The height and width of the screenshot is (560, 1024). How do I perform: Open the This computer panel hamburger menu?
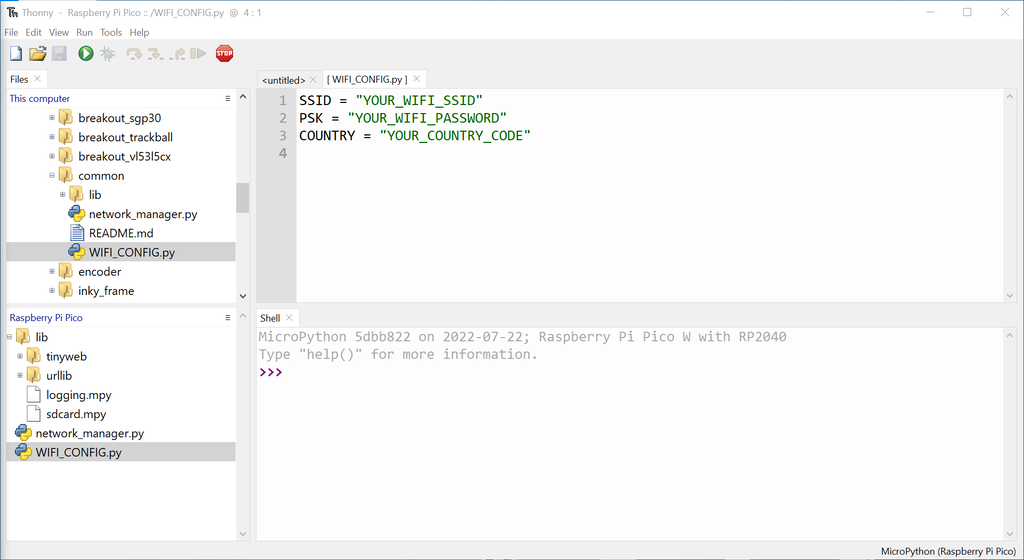[x=228, y=99]
